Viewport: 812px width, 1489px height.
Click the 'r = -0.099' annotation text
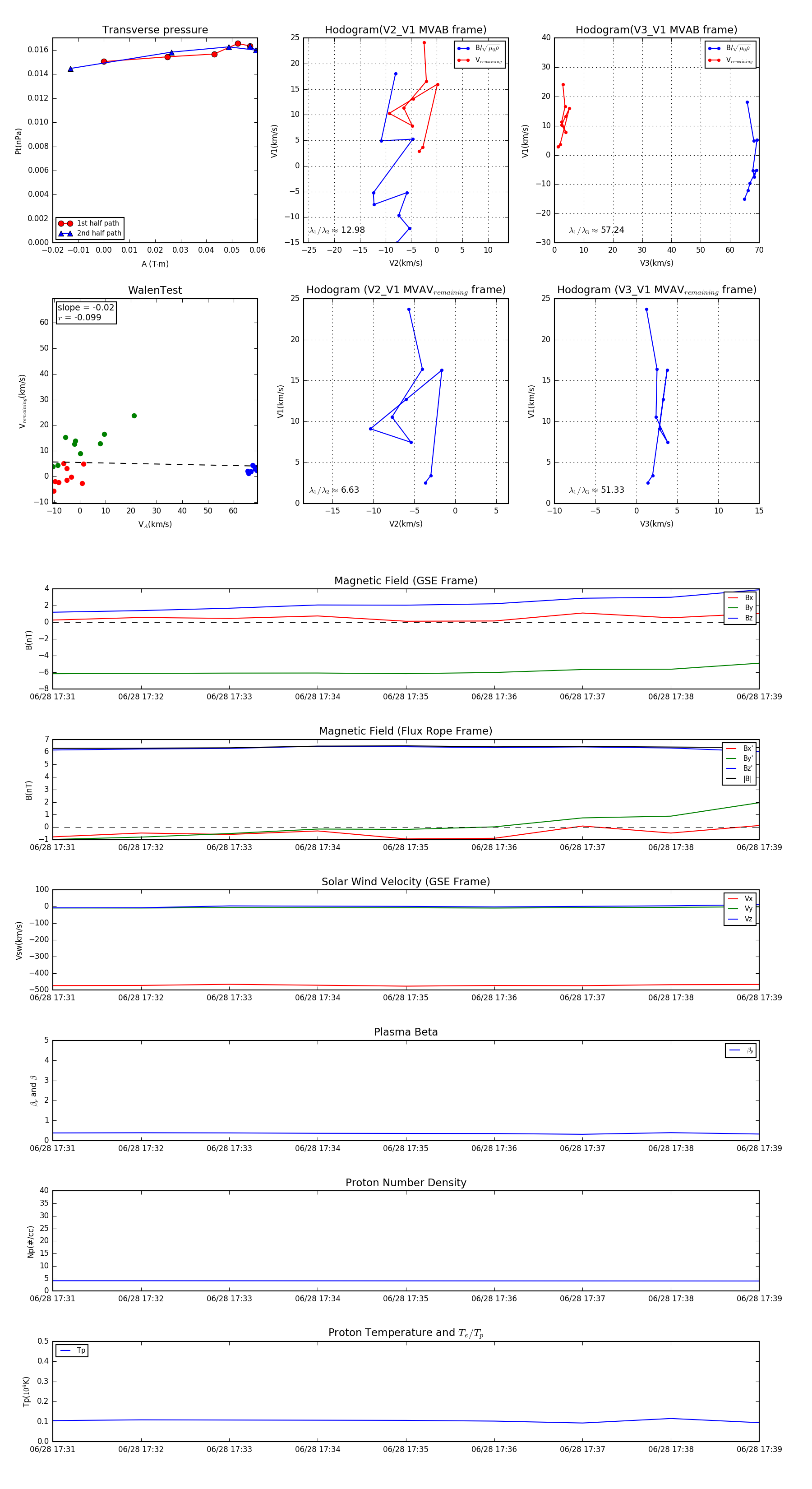coord(80,317)
